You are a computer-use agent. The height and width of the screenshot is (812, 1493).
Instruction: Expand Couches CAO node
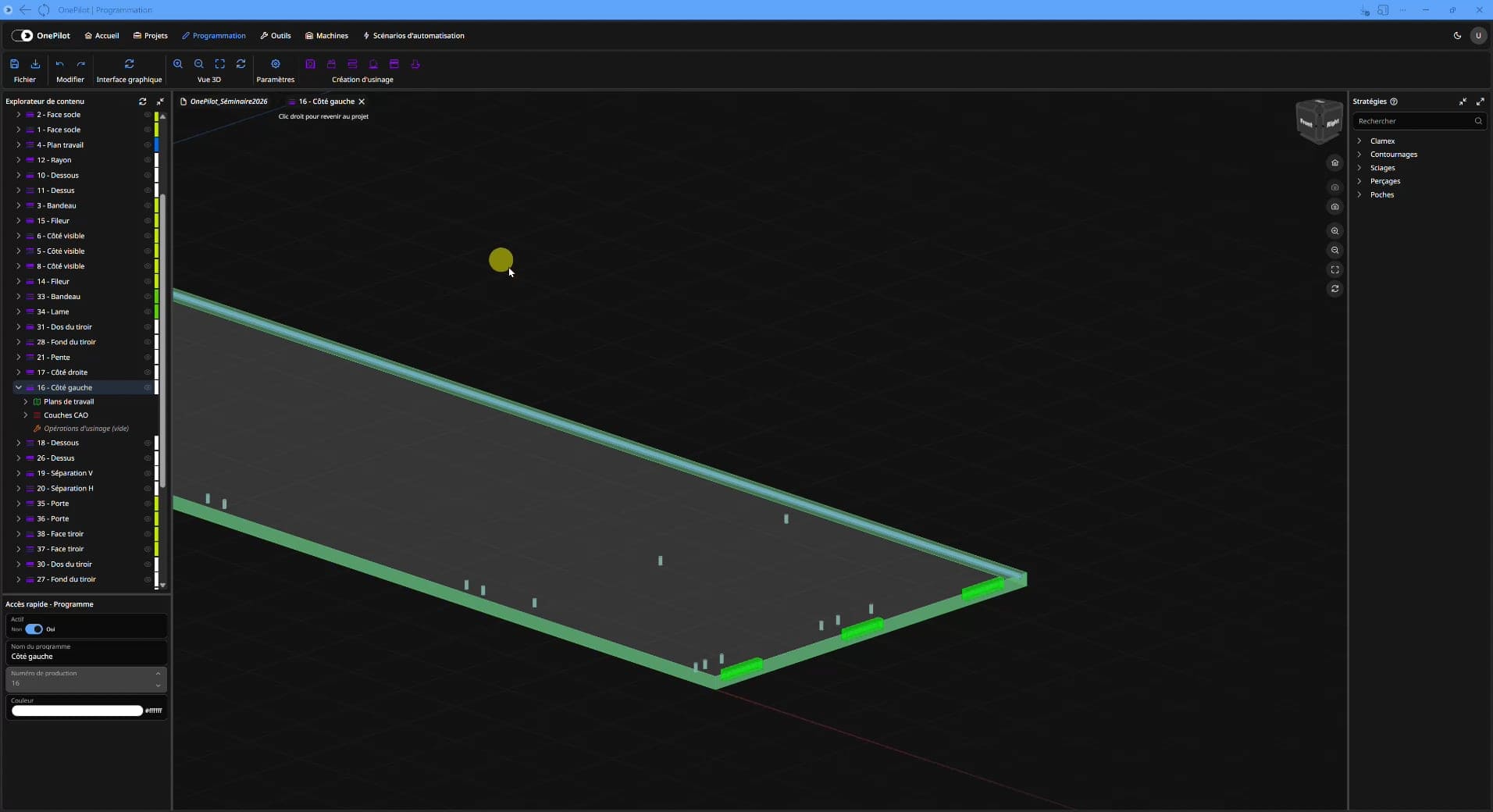(26, 415)
